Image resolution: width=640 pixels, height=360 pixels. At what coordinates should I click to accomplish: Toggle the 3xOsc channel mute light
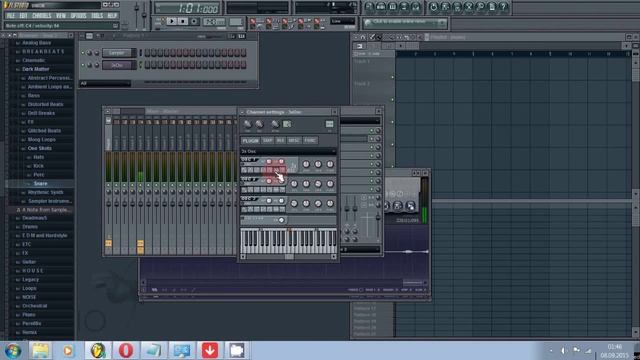[83, 65]
